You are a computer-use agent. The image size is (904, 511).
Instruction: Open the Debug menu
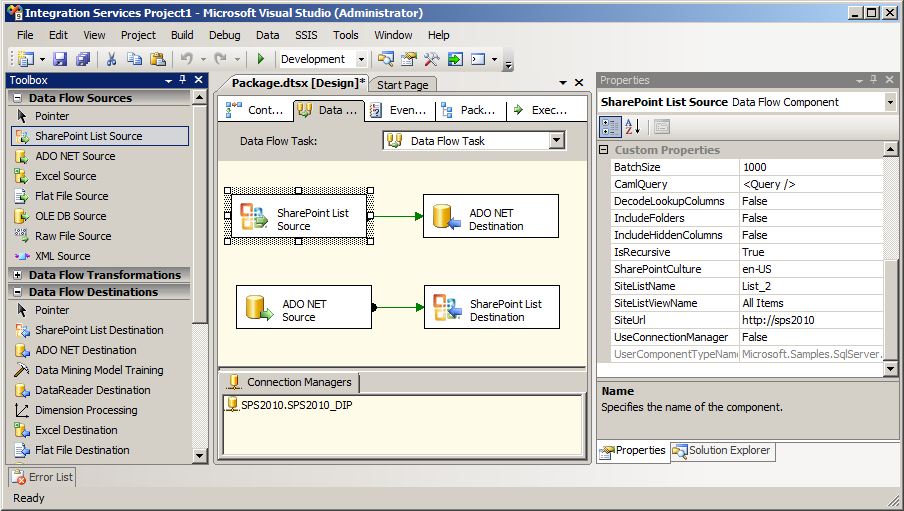point(224,35)
